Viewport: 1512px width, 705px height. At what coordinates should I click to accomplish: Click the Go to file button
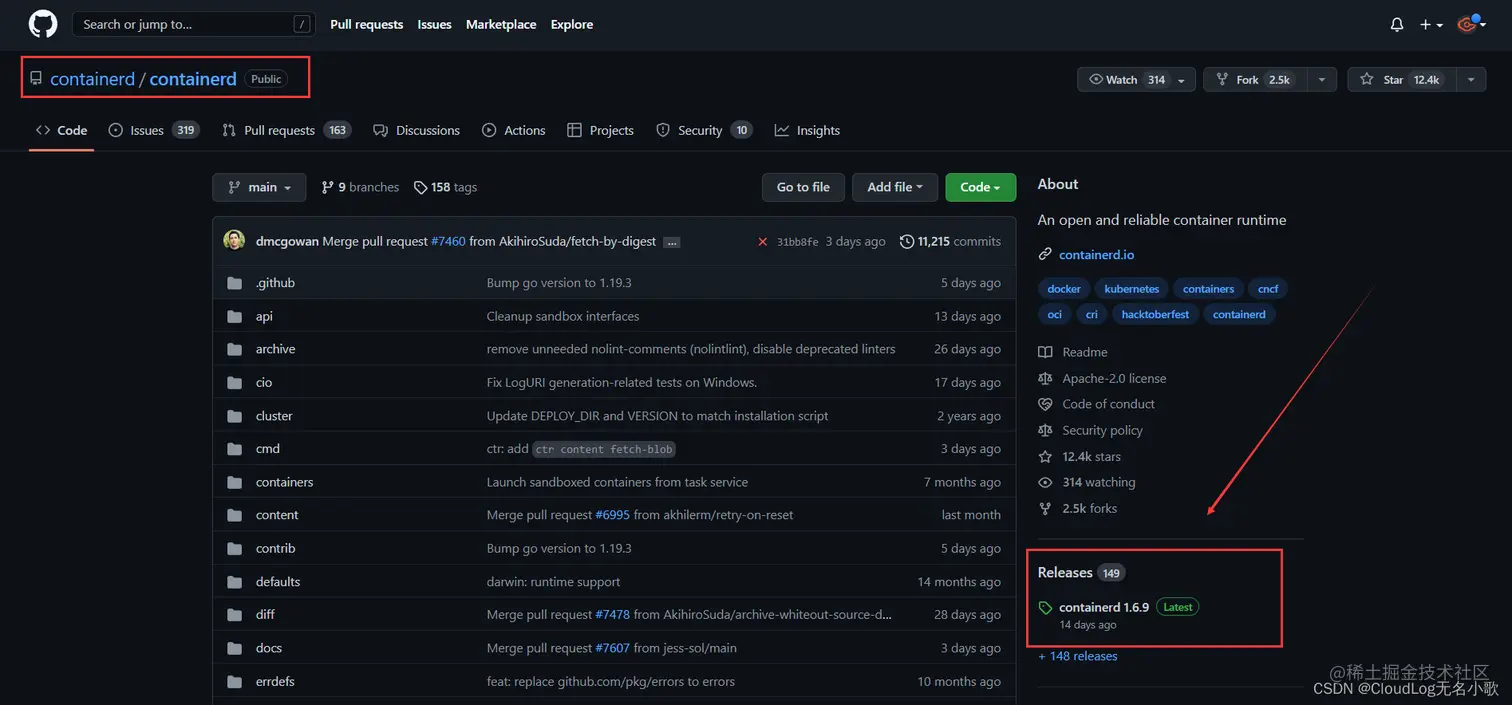803,187
